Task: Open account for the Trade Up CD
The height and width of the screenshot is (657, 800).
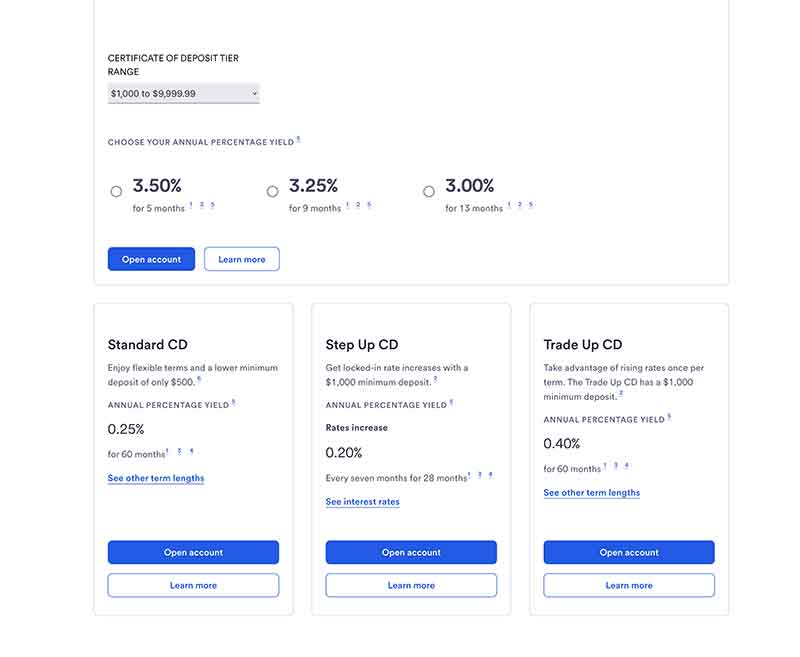Action: 629,552
